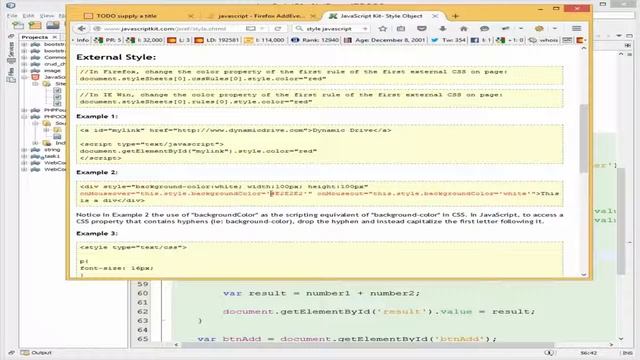The image size is (640, 360).
Task: Open new Firefox tab with plus button
Action: [x=456, y=16]
